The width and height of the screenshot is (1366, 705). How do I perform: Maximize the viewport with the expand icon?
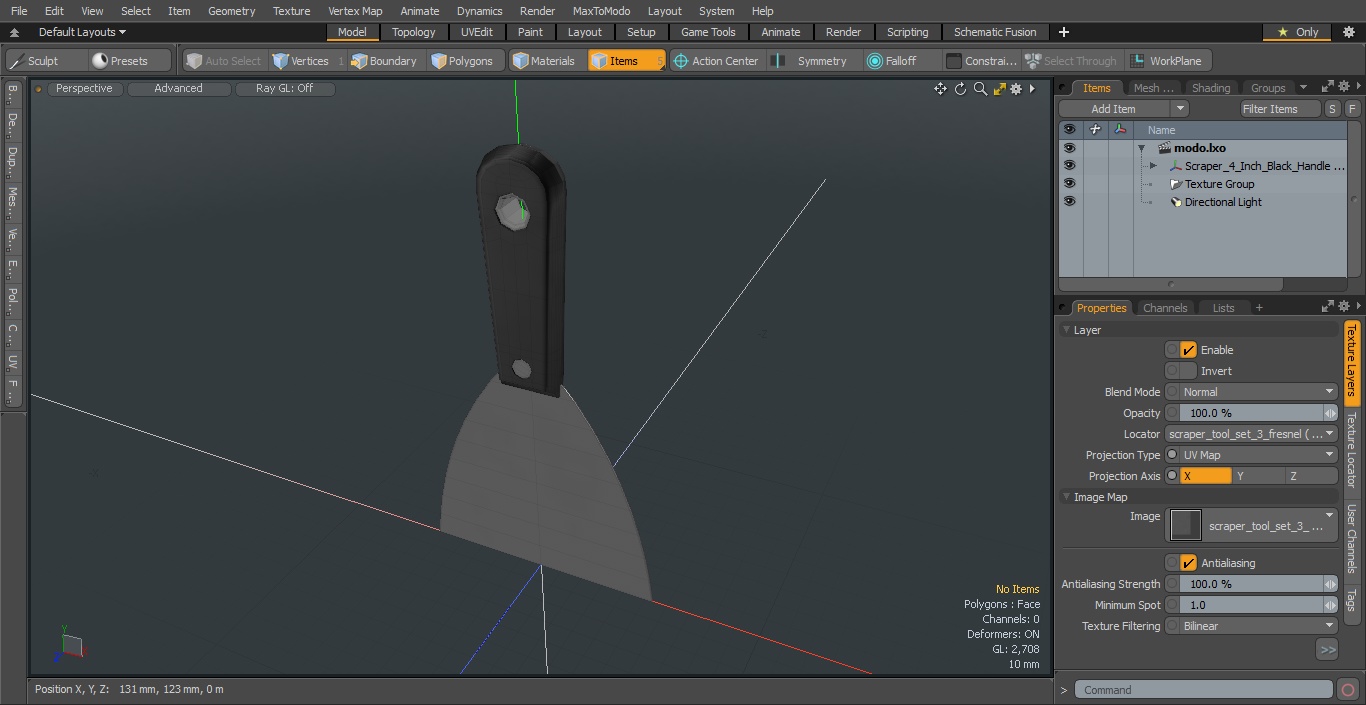[999, 89]
